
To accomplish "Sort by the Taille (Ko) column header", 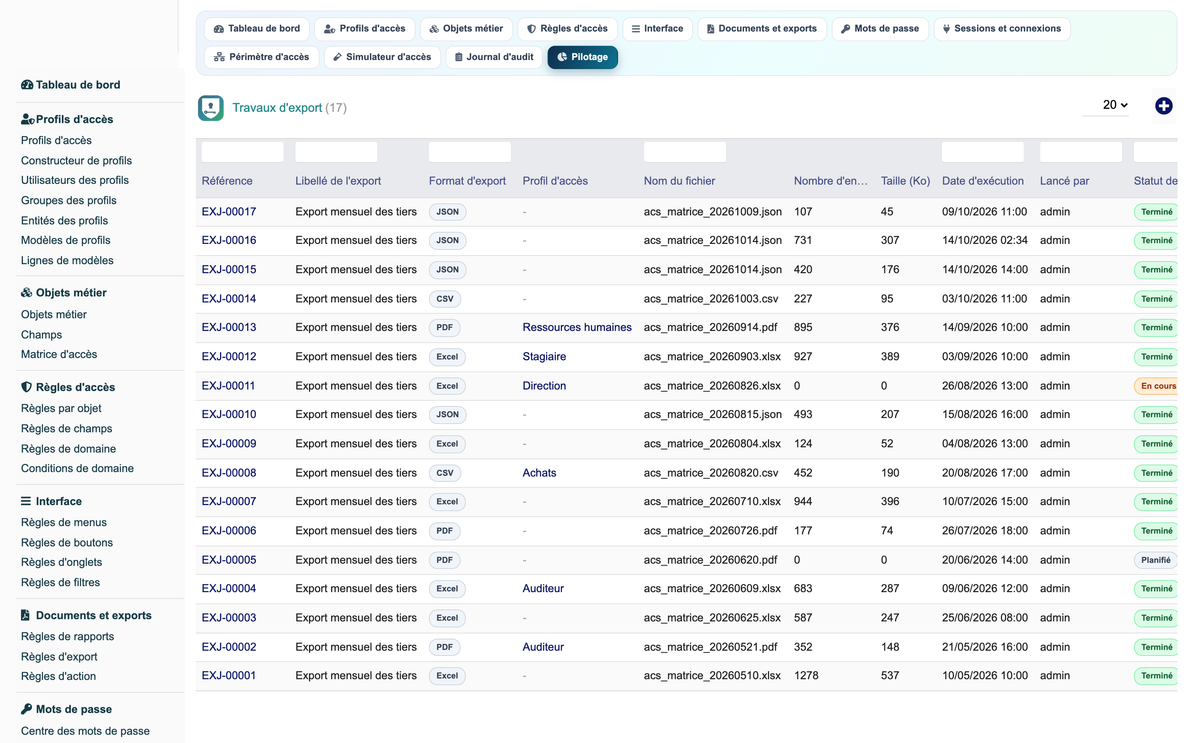I will tap(906, 181).
